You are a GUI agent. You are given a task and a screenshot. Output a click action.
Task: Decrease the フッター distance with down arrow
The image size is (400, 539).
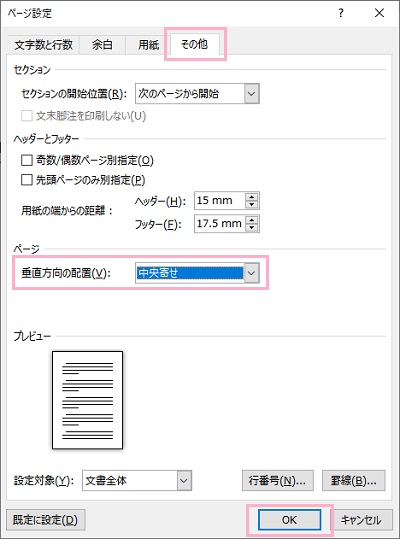(x=252, y=228)
